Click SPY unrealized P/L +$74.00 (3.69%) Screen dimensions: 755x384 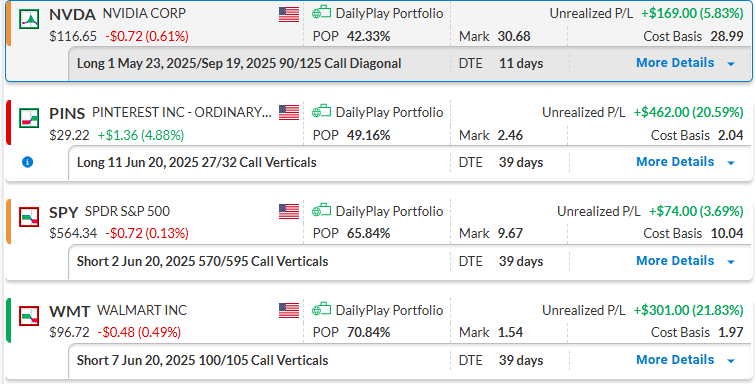(696, 212)
